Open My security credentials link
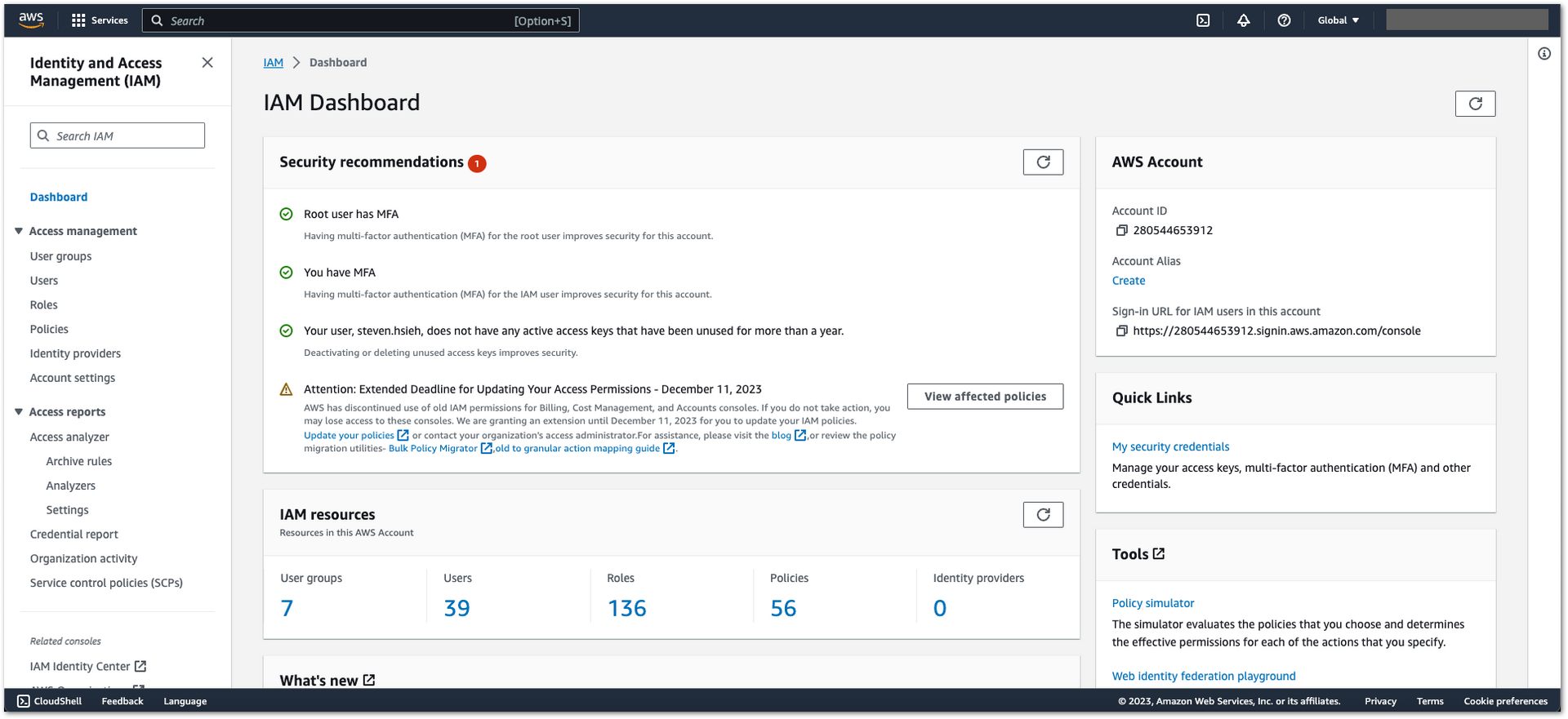The width and height of the screenshot is (1568, 719). click(1170, 447)
